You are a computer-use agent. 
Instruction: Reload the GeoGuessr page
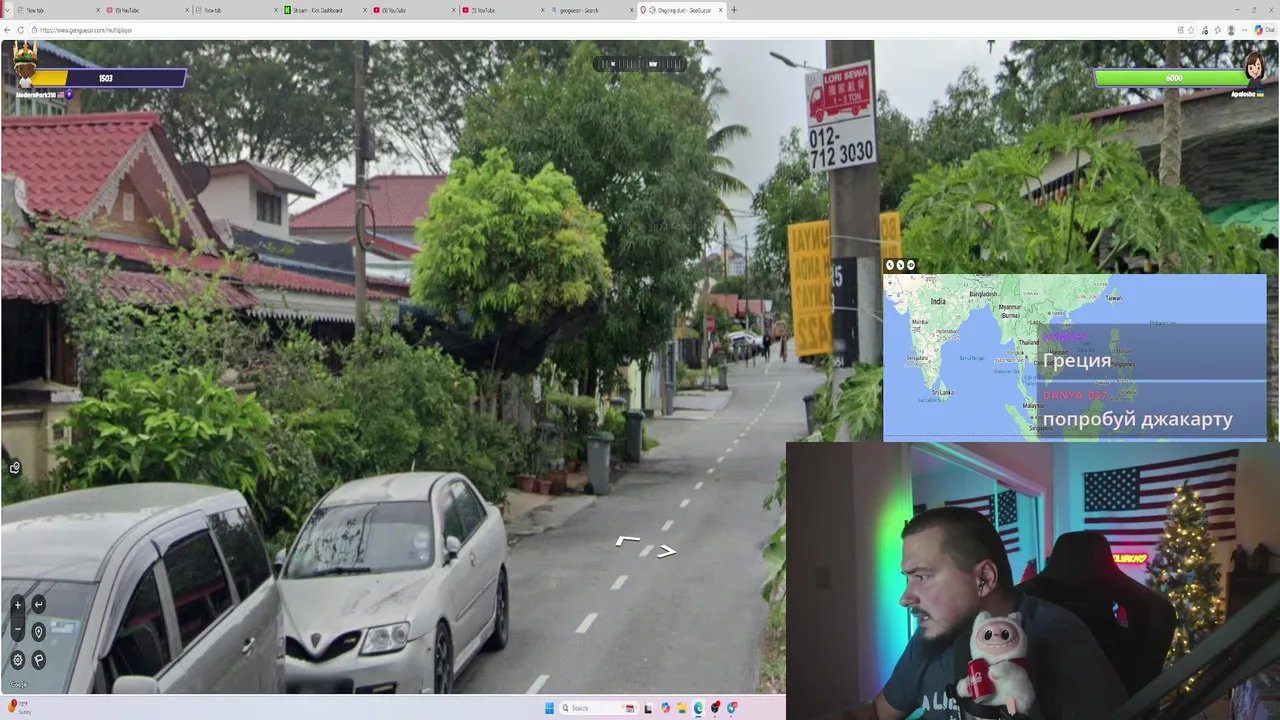click(x=22, y=30)
